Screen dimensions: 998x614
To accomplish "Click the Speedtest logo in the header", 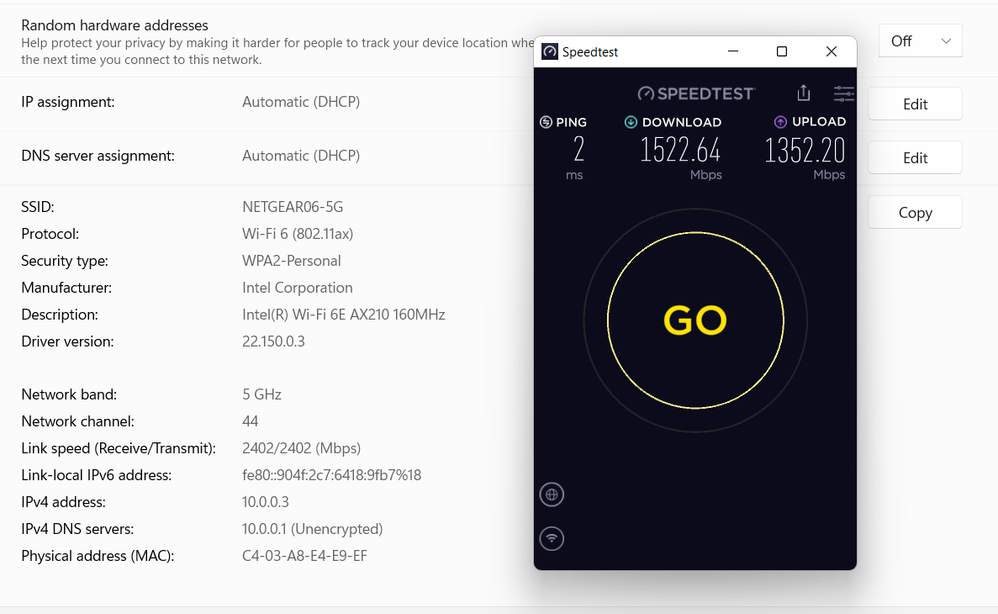I will point(695,92).
